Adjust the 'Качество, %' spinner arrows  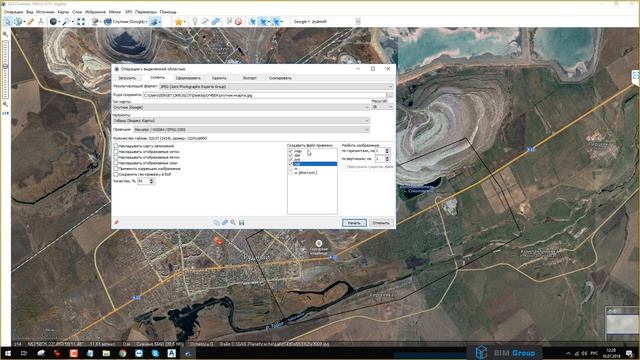pyautogui.click(x=152, y=181)
